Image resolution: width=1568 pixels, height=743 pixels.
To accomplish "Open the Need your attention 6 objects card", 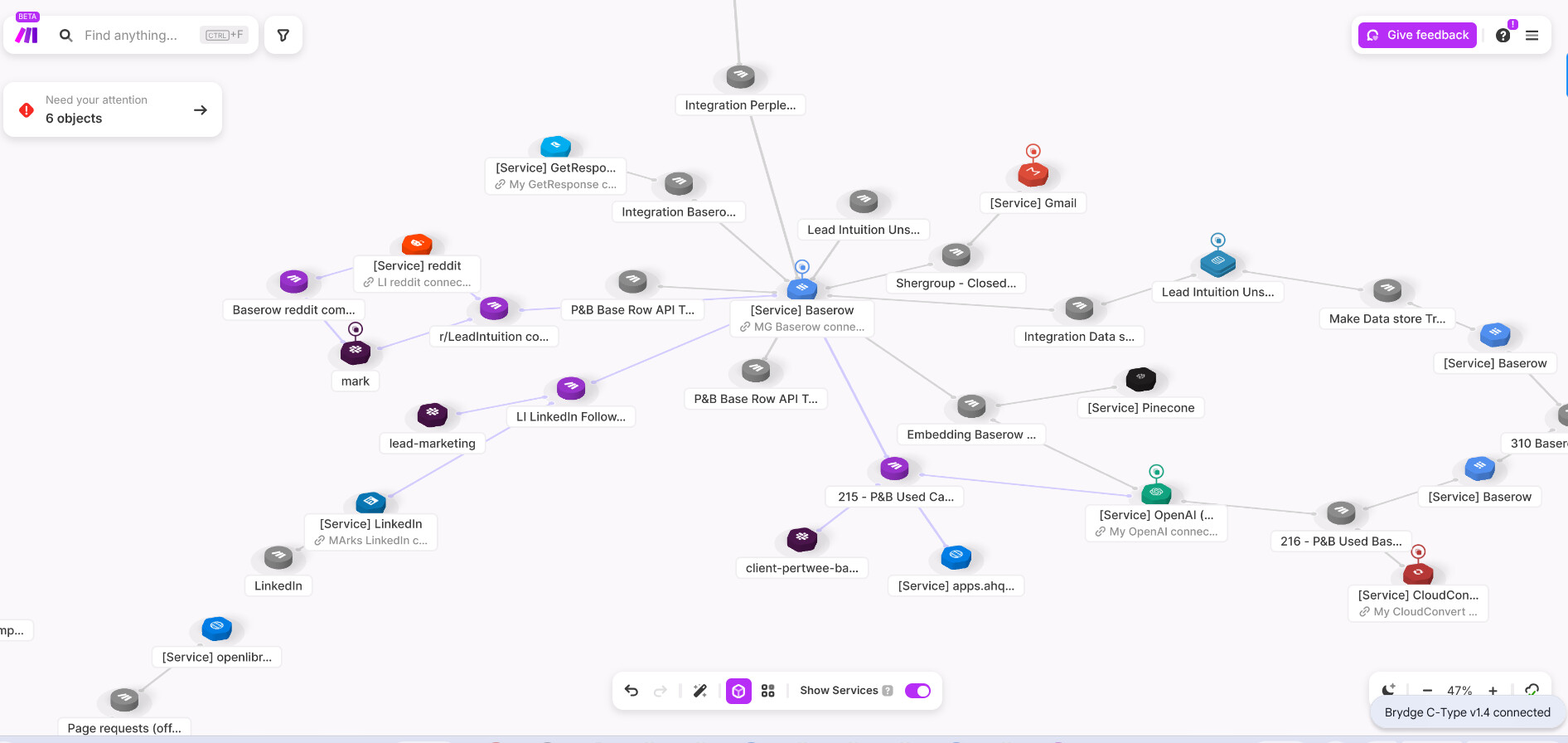I will pos(113,109).
